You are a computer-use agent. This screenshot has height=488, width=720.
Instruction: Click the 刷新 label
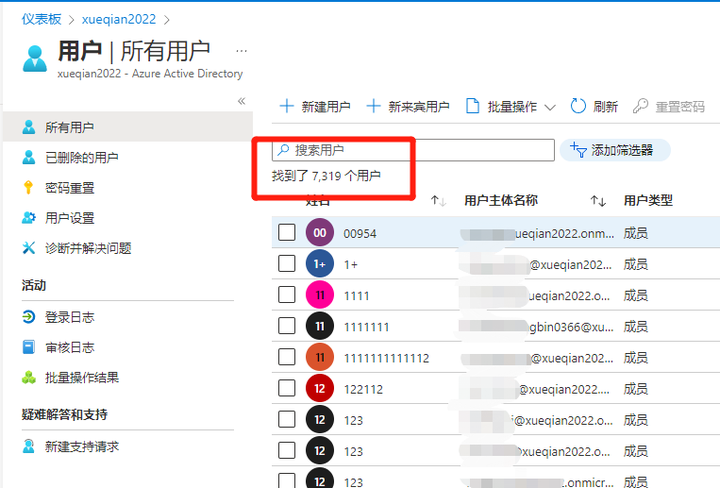605,107
